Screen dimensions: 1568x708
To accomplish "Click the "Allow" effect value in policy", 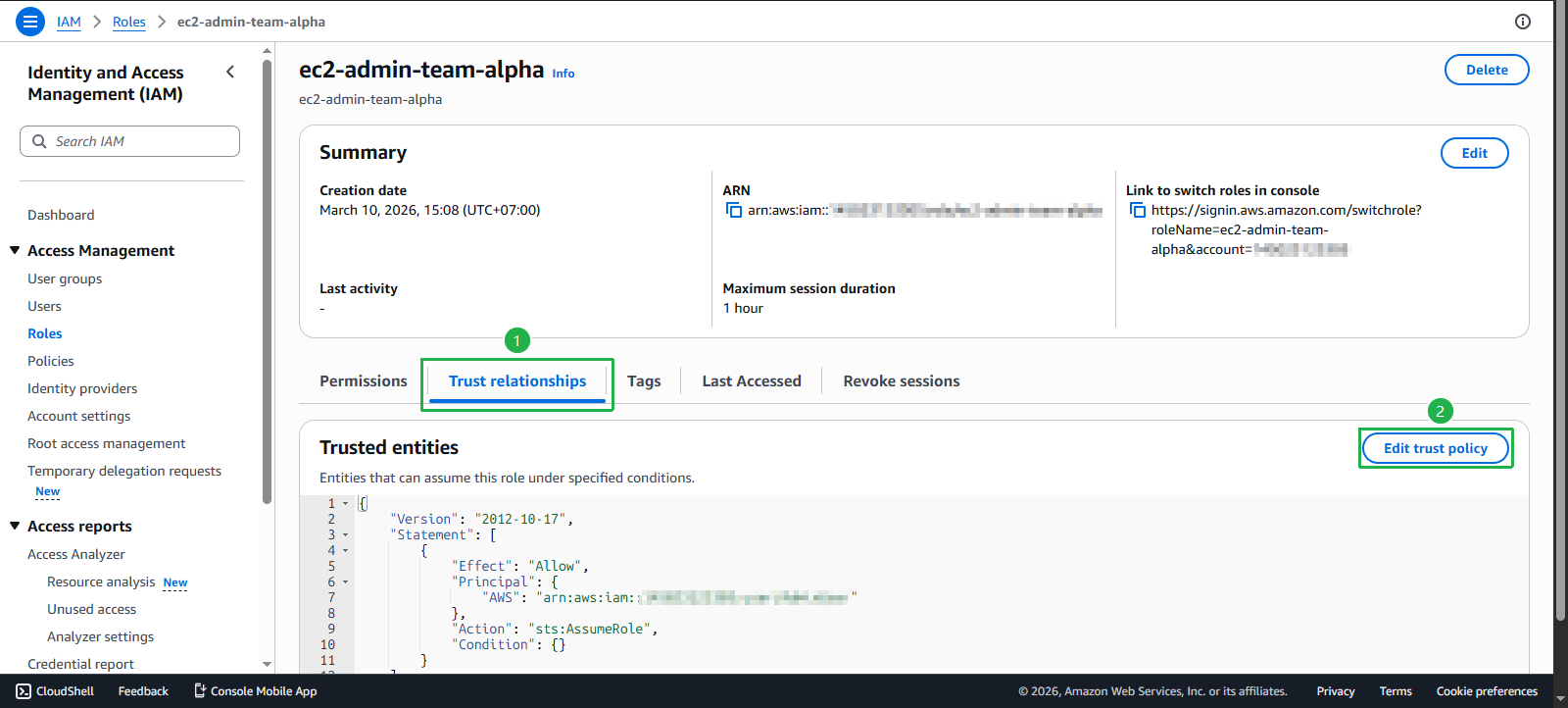I will coord(555,566).
